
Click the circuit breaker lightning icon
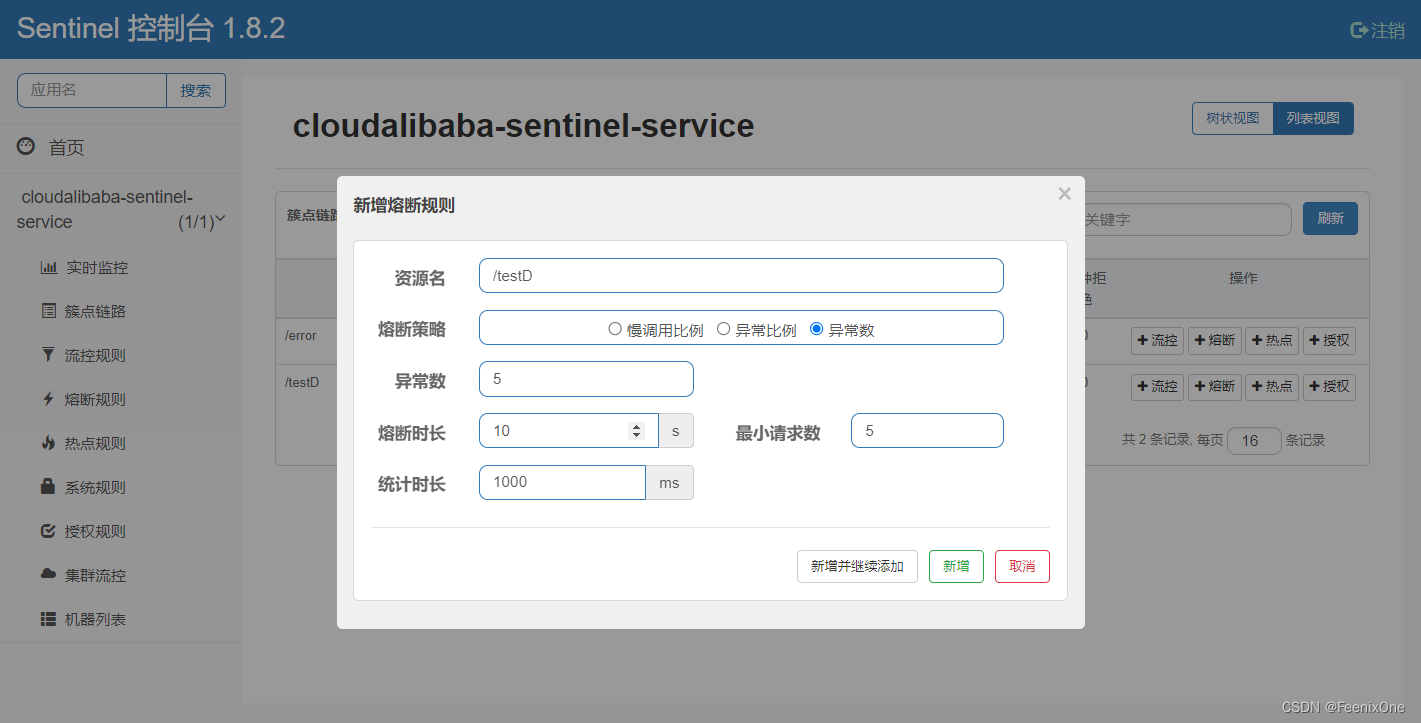point(48,399)
